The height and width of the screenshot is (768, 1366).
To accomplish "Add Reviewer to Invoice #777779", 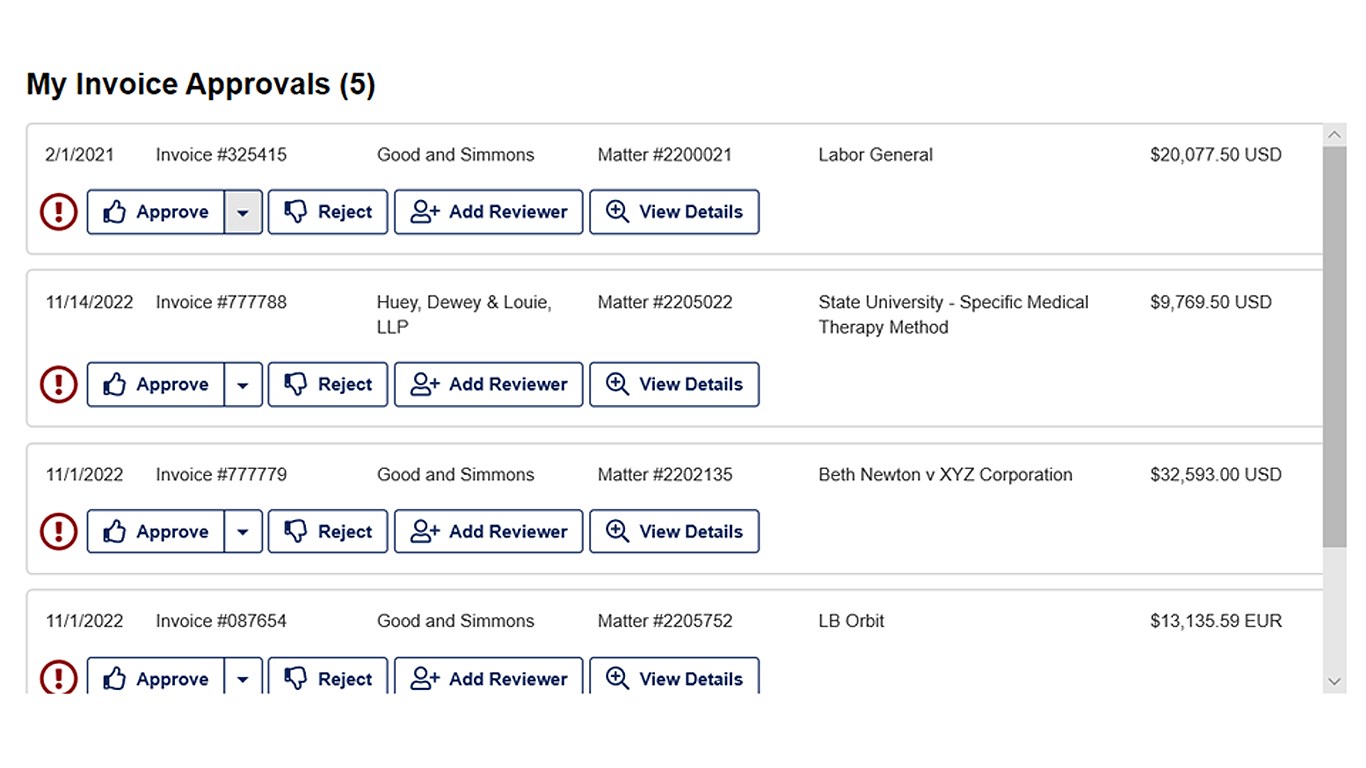I will [488, 532].
